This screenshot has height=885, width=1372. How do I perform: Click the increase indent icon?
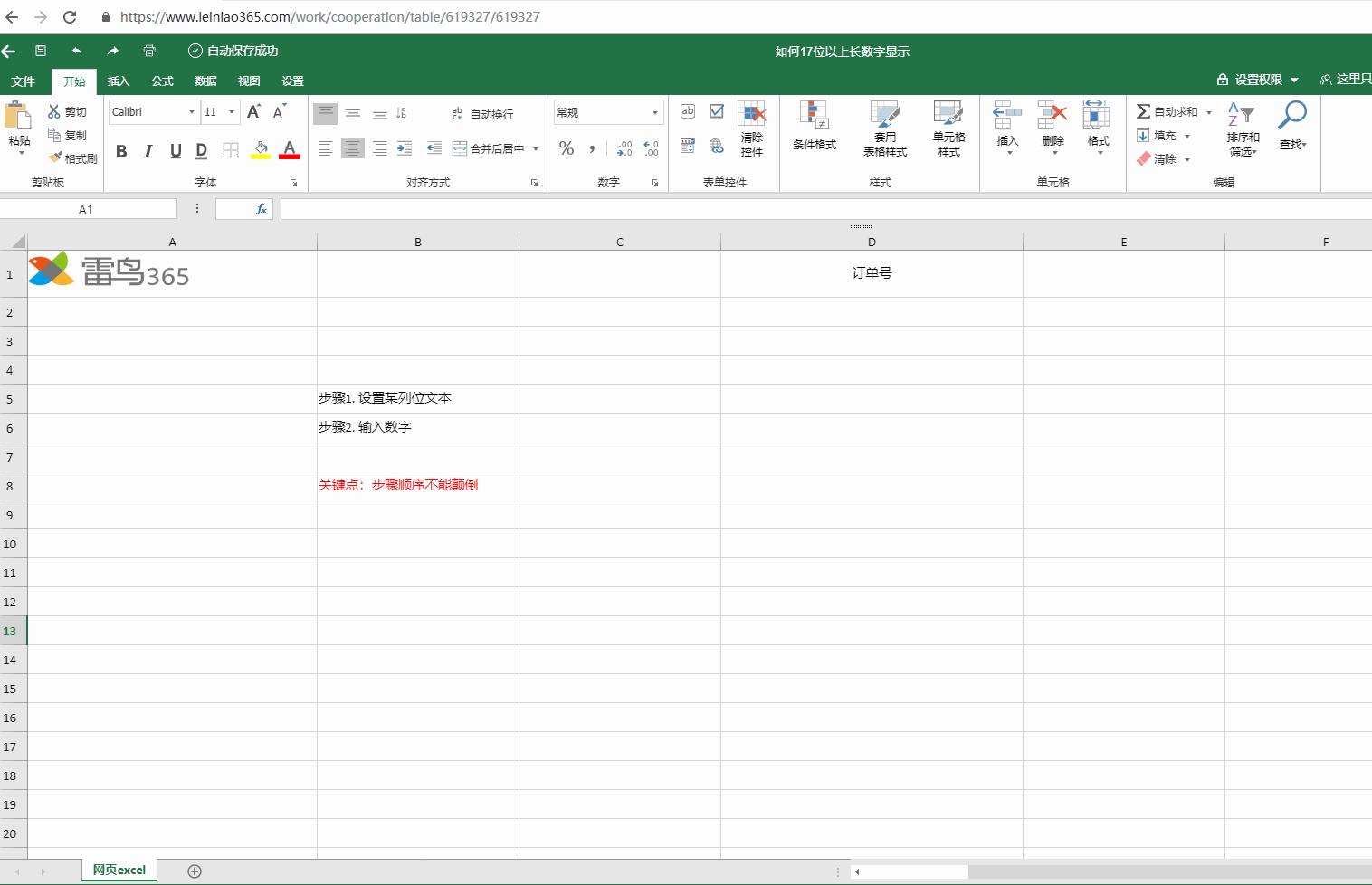point(405,148)
